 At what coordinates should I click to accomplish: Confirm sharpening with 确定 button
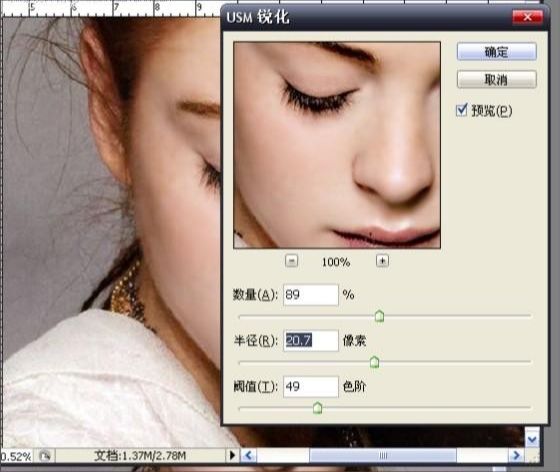[x=496, y=52]
